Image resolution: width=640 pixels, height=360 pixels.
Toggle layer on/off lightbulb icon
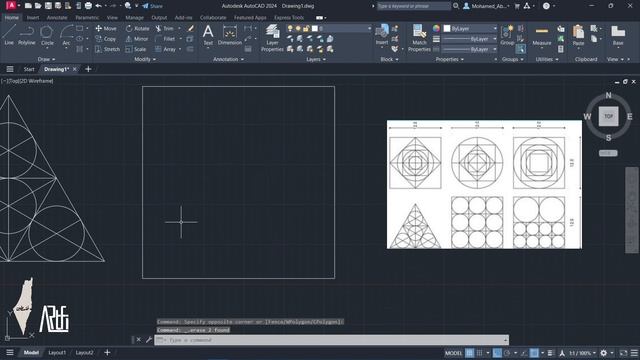point(290,28)
